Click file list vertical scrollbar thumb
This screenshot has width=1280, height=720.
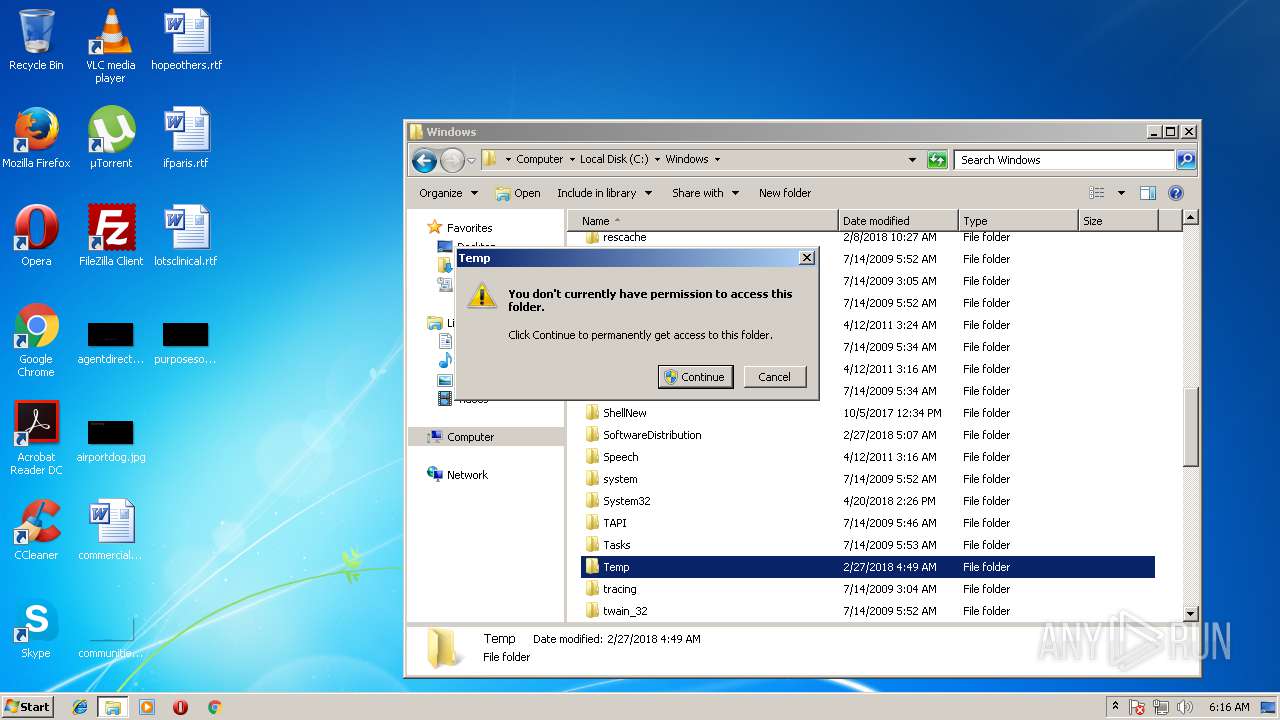click(x=1190, y=427)
